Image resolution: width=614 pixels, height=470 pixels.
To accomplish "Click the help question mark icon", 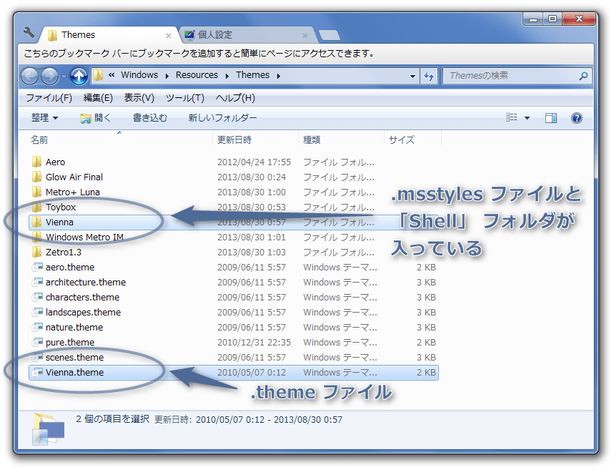I will [576, 118].
